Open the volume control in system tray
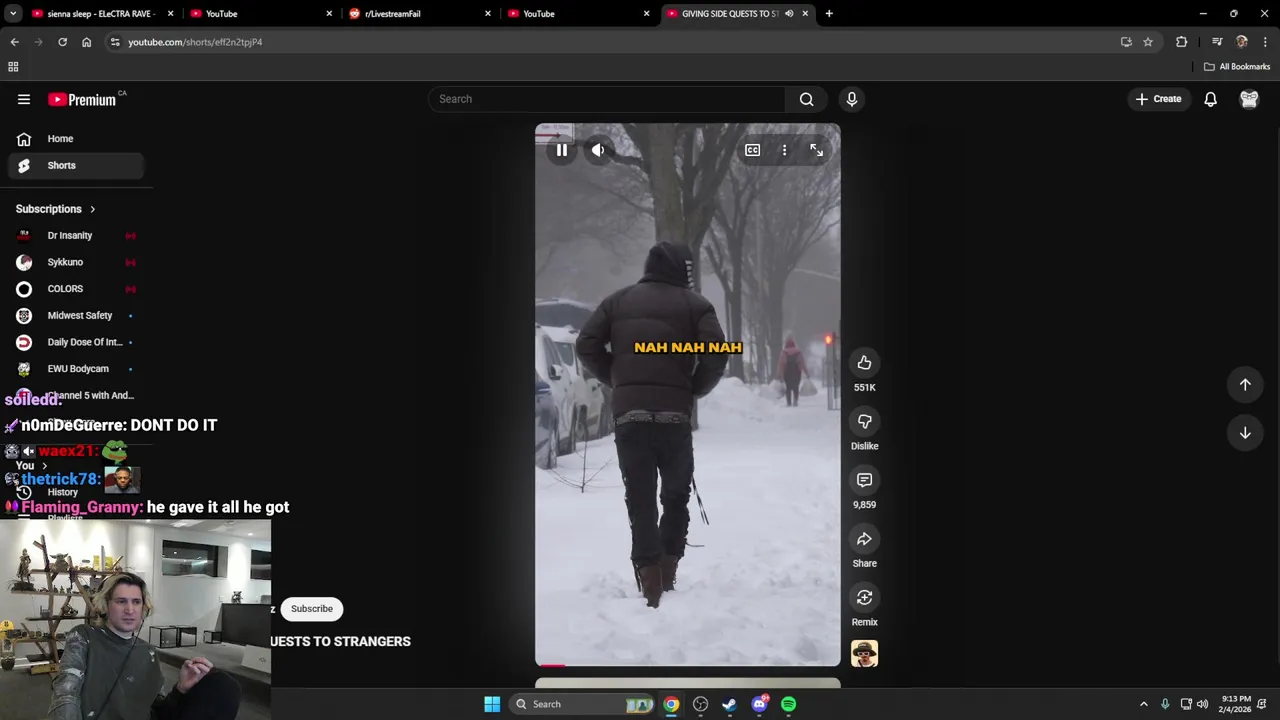 pos(1202,704)
